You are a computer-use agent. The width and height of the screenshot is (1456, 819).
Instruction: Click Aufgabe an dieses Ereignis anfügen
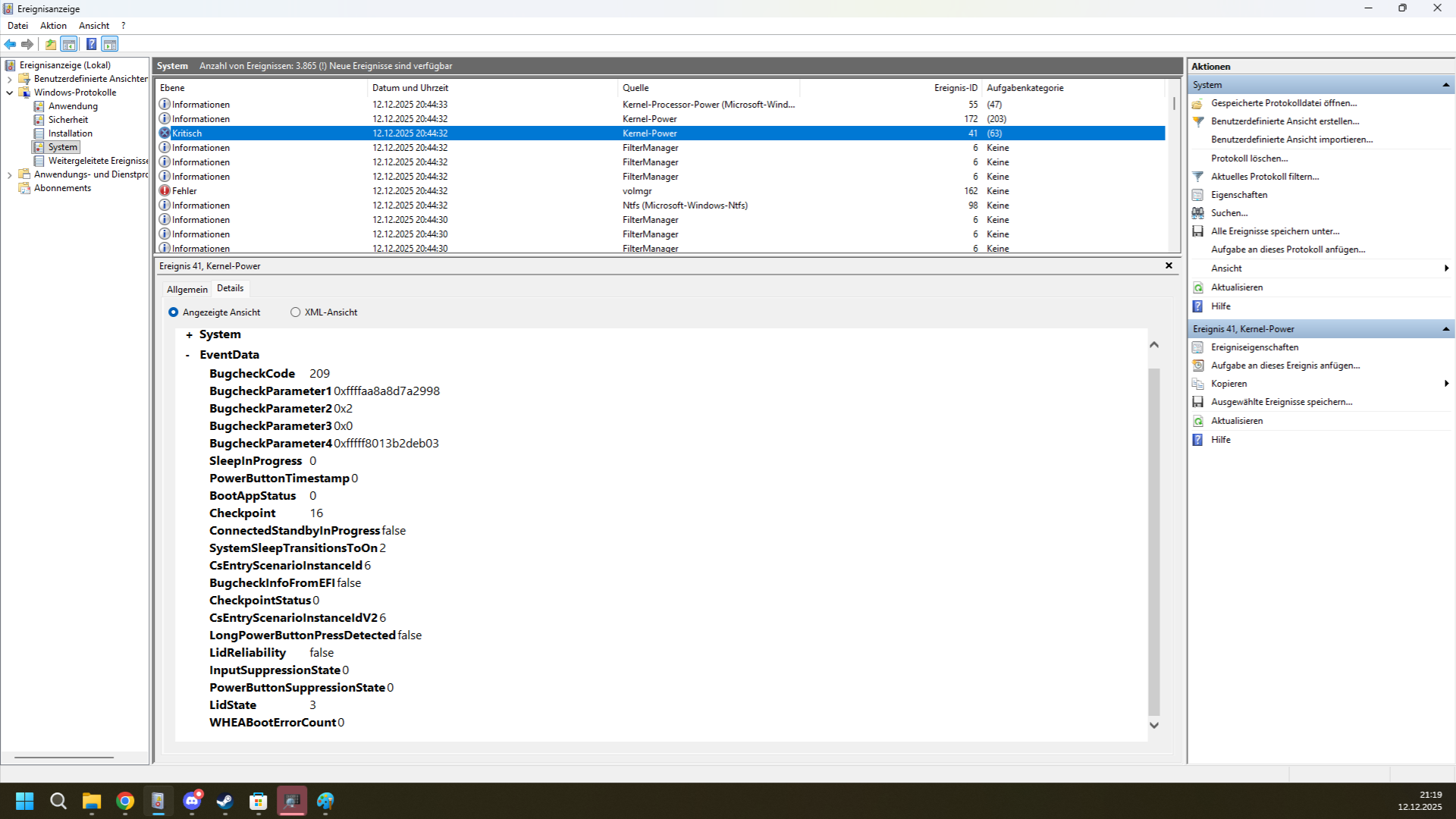coord(1285,366)
